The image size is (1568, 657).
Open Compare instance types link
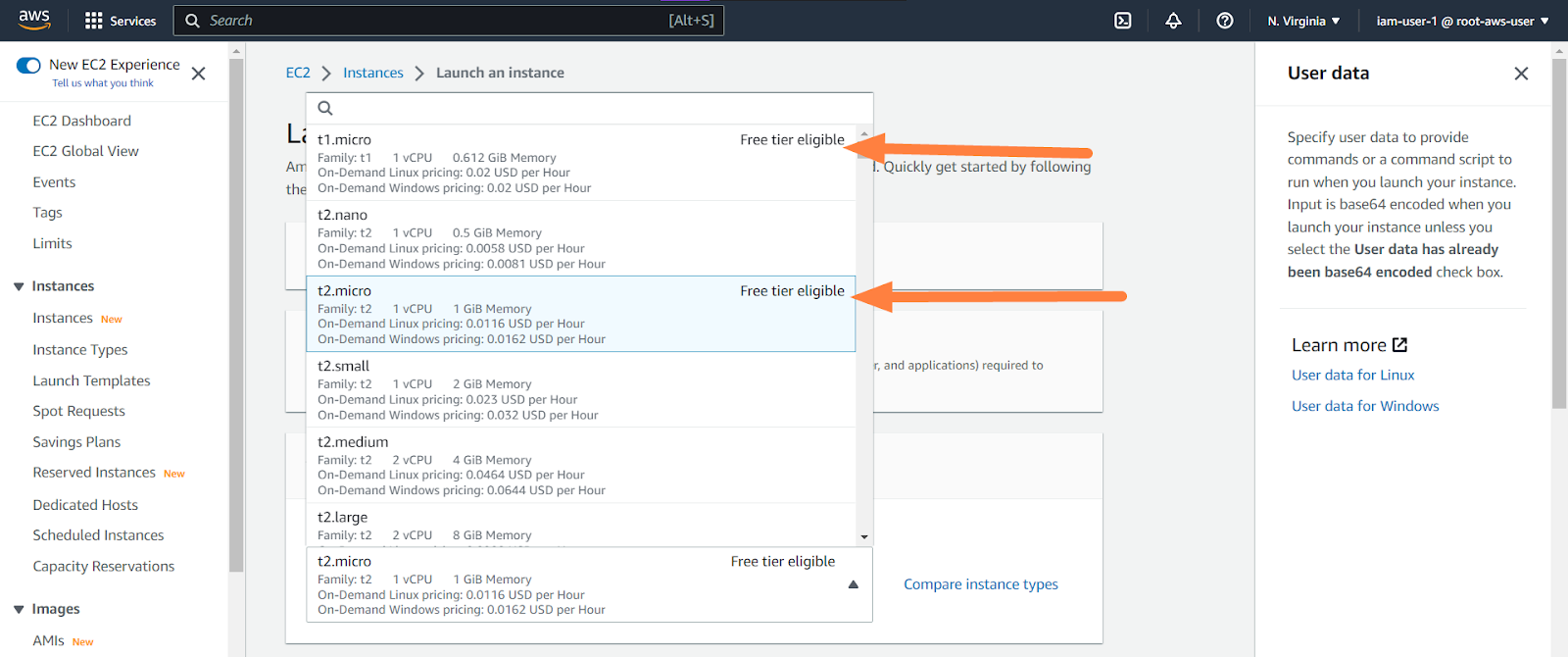coord(981,584)
